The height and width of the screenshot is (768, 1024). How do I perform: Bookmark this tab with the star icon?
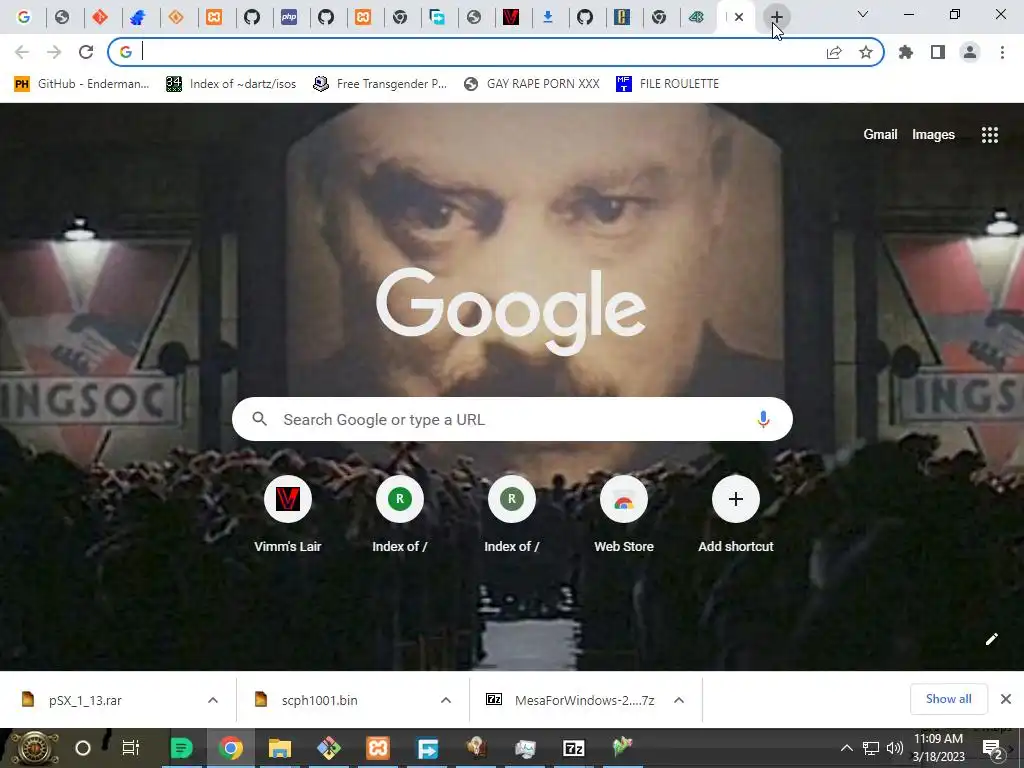866,52
